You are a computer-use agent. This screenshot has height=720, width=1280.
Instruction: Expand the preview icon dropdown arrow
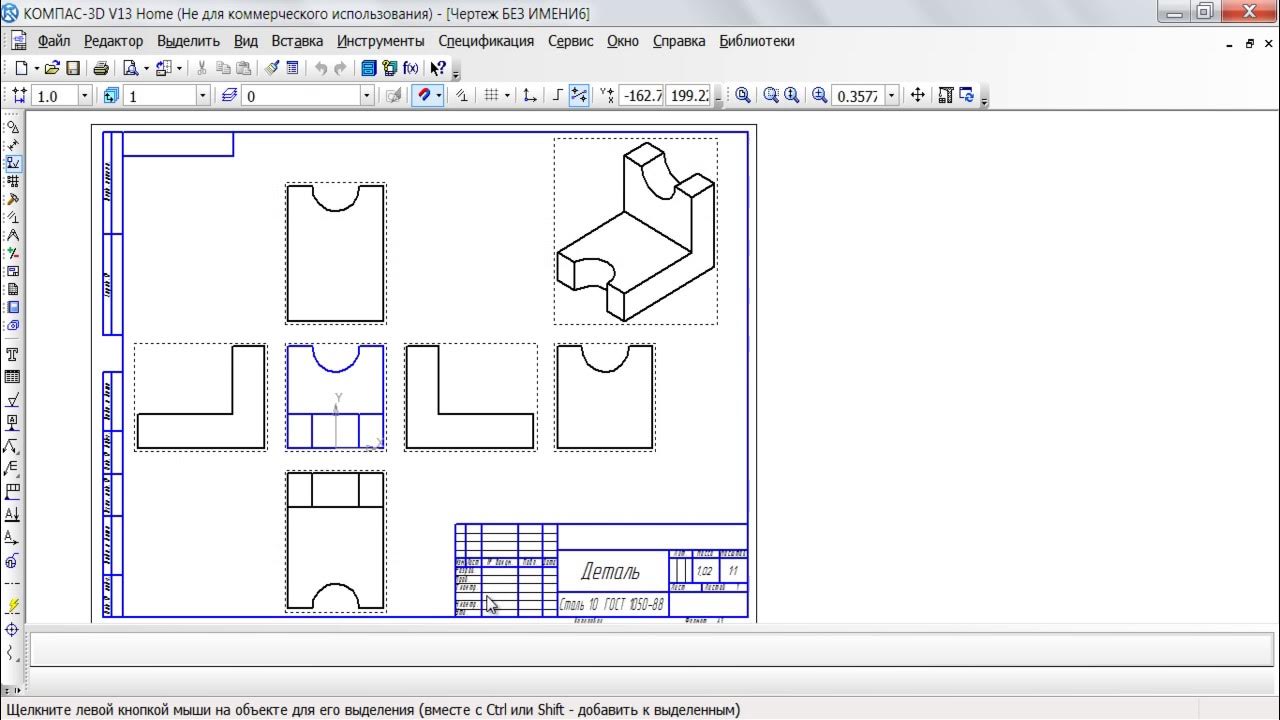tap(146, 68)
